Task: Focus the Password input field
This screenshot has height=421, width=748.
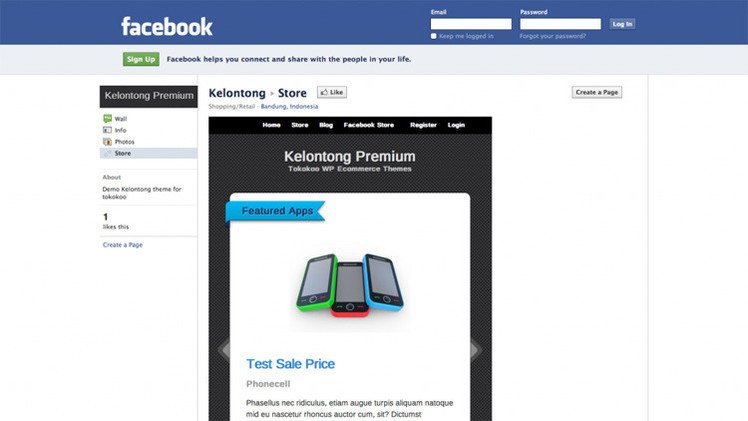Action: [x=561, y=24]
